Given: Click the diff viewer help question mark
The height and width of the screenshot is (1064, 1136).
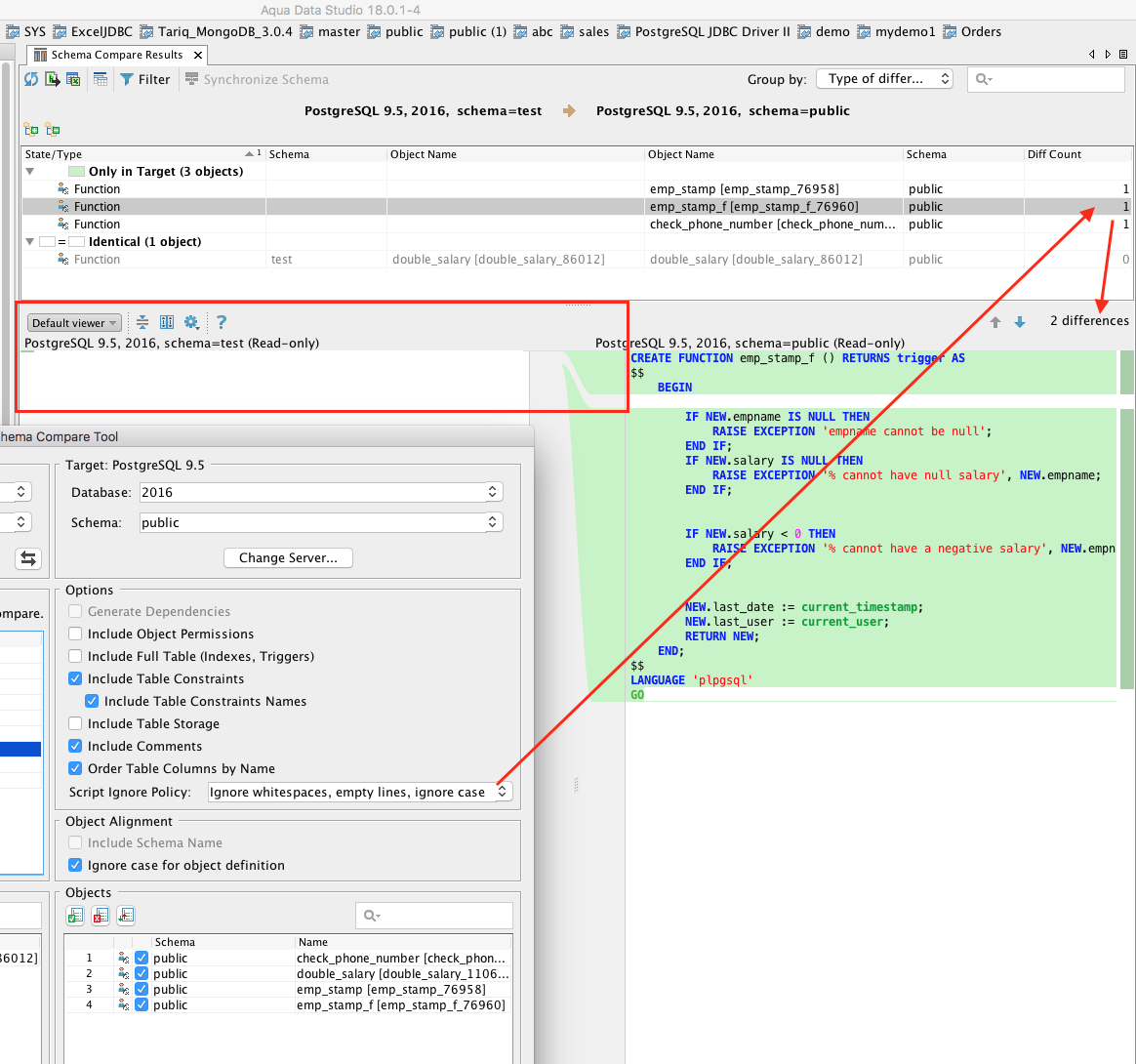Looking at the screenshot, I should click(x=222, y=322).
